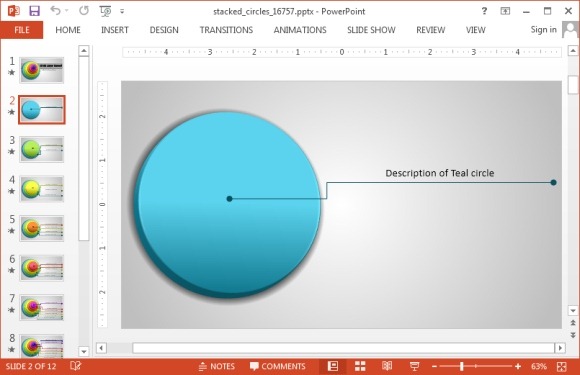Switch to the INSERT tab
Screen dimensions: 580x375
(x=115, y=30)
